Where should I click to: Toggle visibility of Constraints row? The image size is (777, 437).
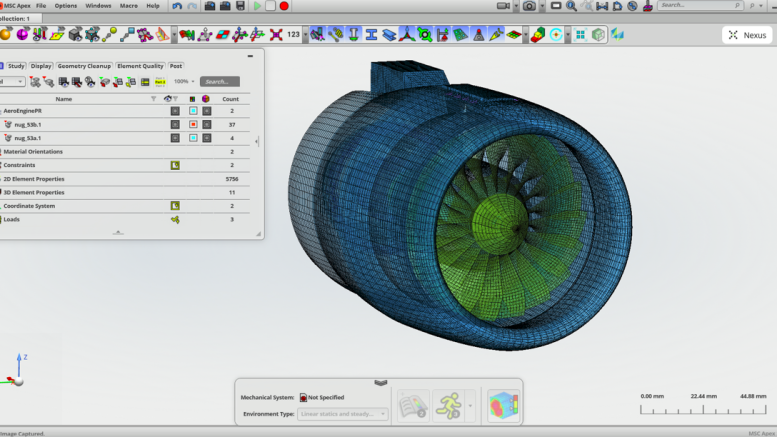tap(174, 165)
